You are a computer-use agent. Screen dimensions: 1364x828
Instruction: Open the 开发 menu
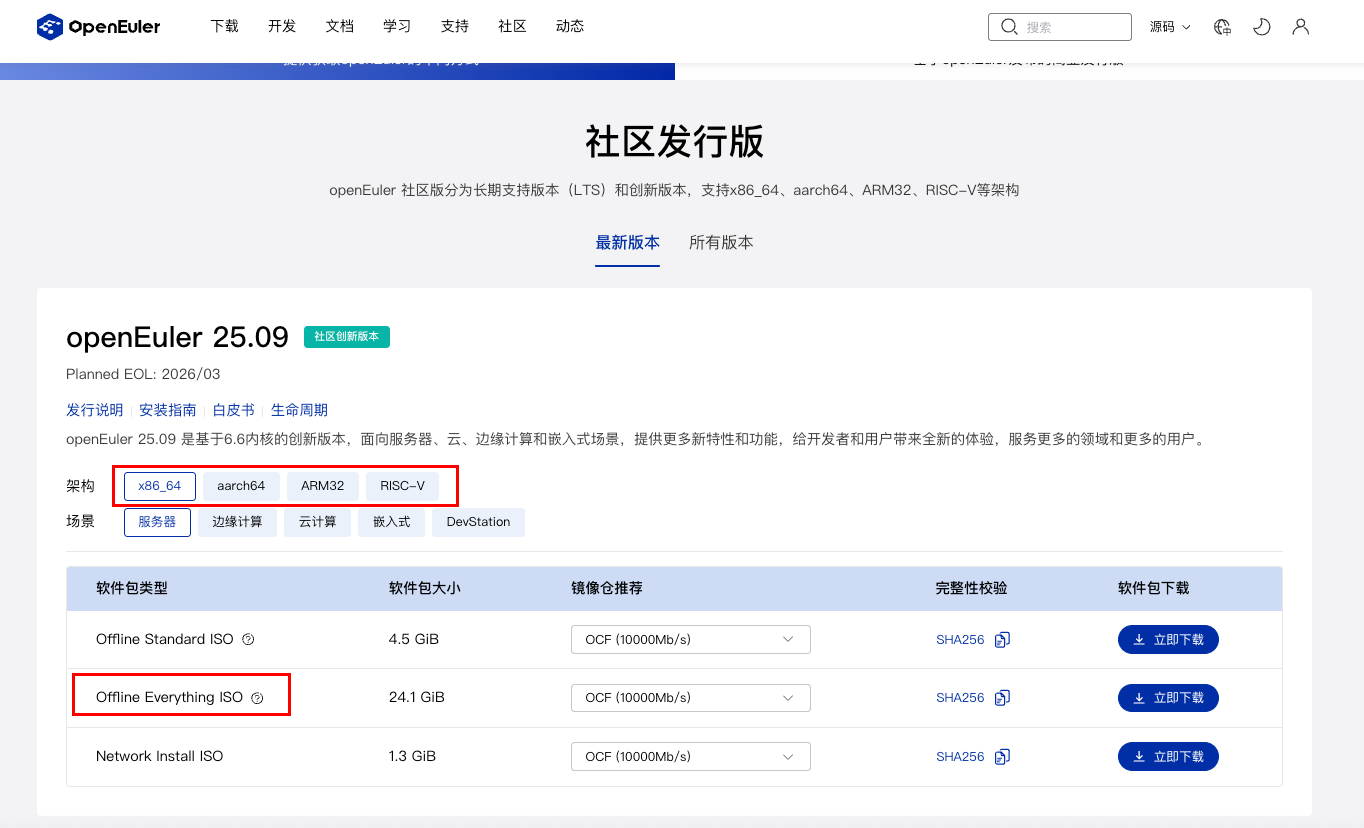pos(282,27)
